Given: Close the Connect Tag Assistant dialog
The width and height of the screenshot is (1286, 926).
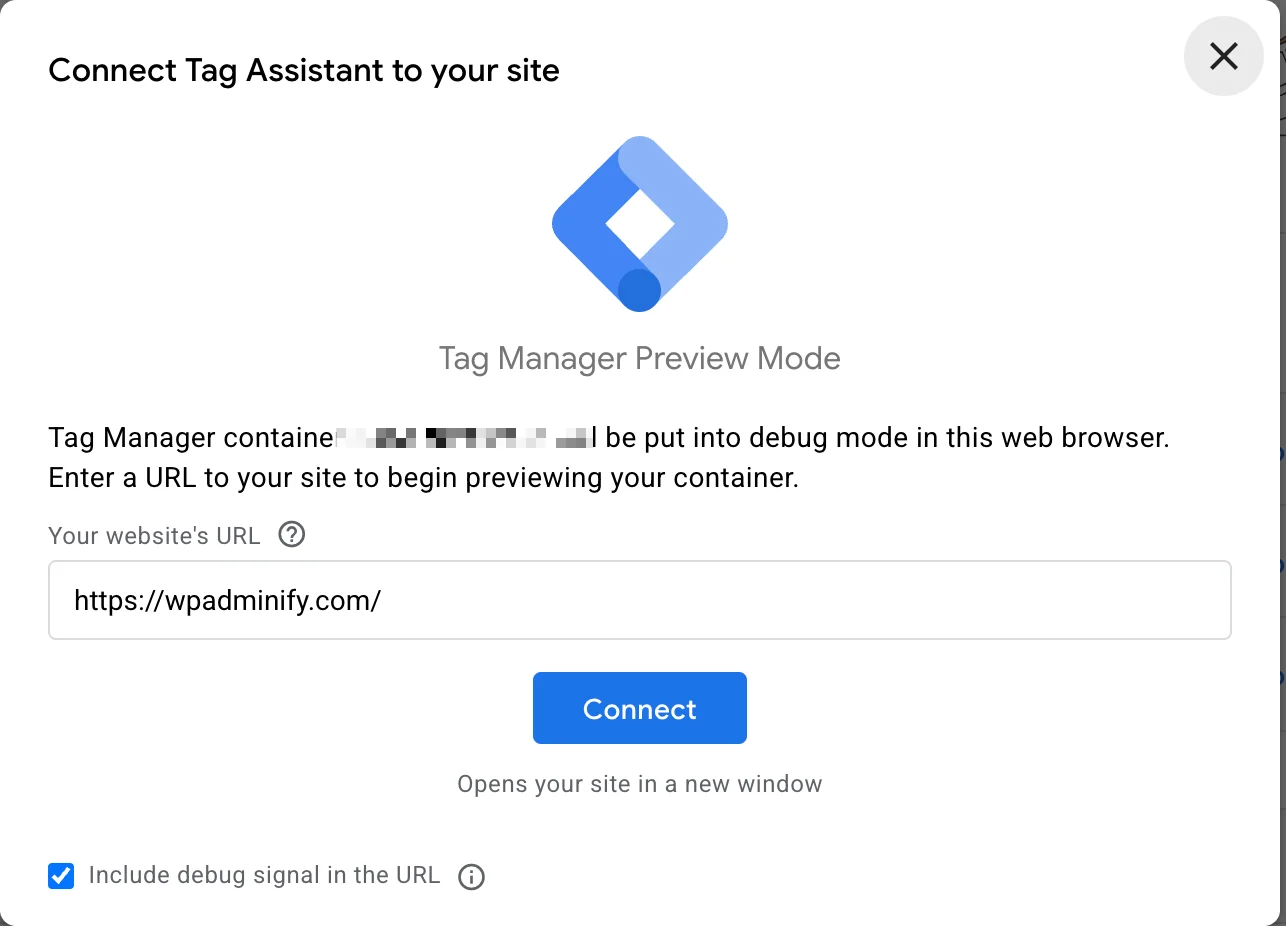Looking at the screenshot, I should point(1223,57).
